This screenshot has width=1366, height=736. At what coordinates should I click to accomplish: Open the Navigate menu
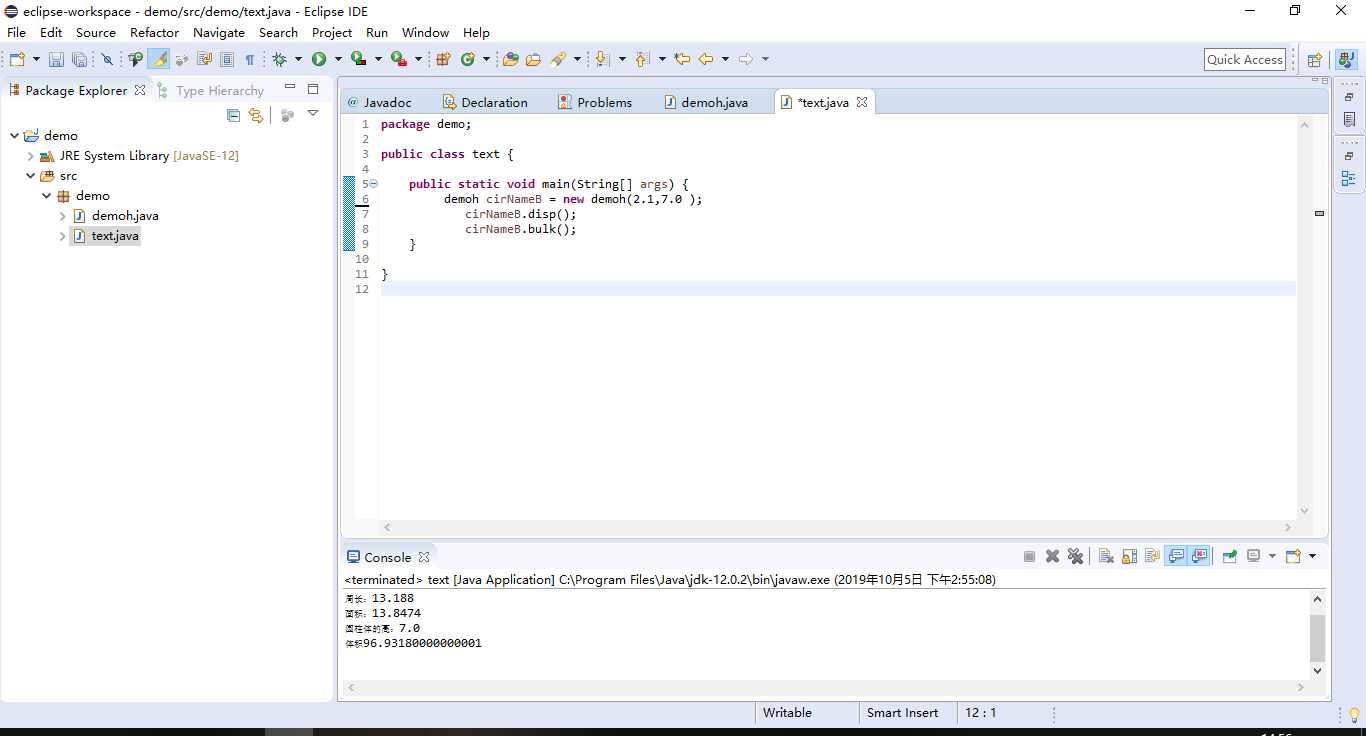[x=219, y=32]
